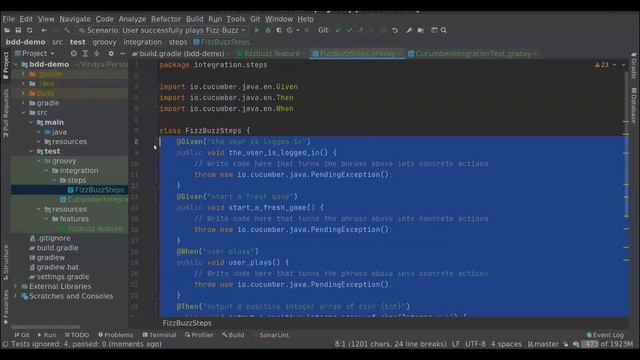
Task: Click the editor vertical scrollbar
Action: (x=626, y=145)
